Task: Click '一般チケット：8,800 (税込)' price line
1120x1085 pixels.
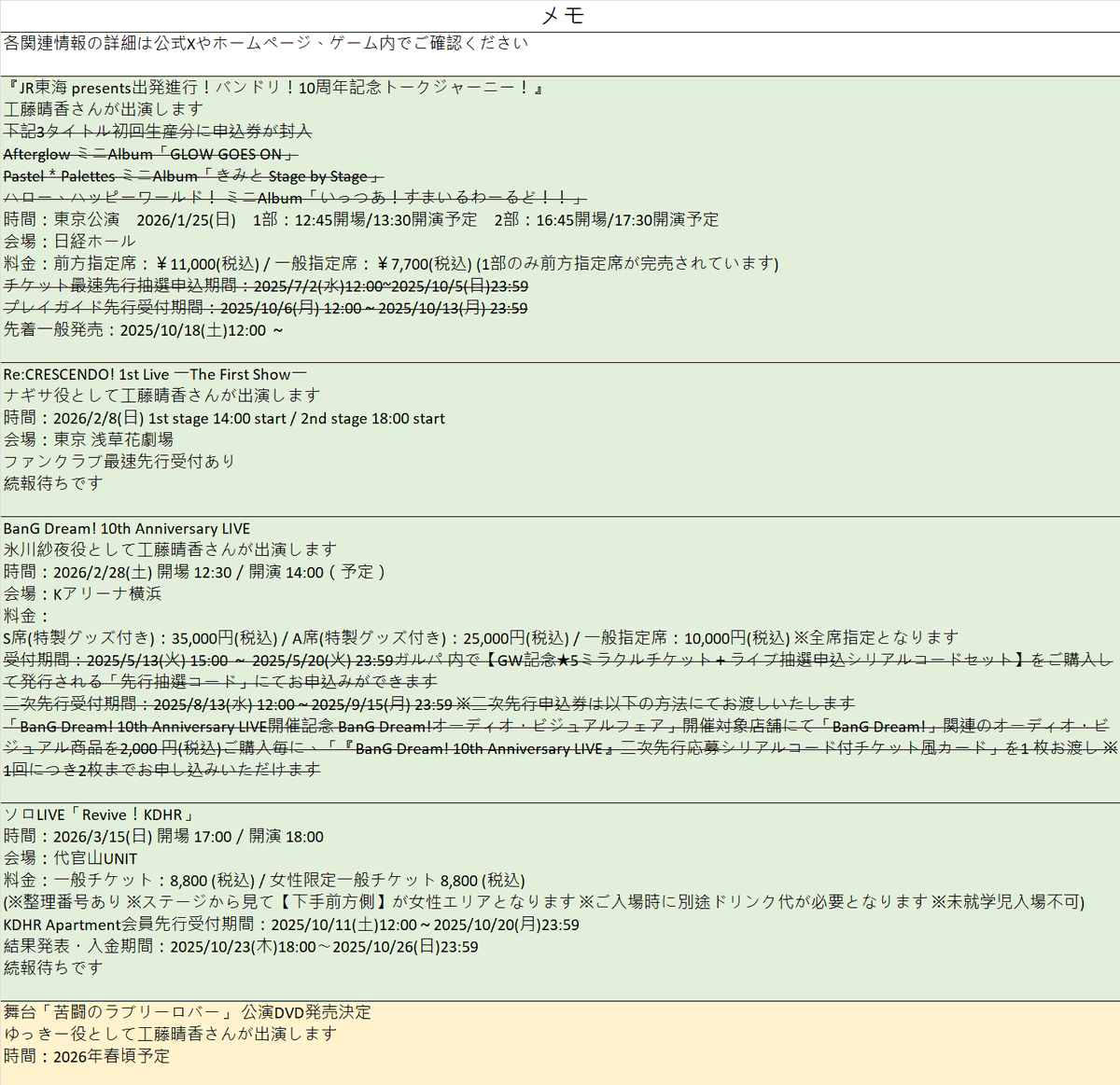Action: (x=264, y=881)
